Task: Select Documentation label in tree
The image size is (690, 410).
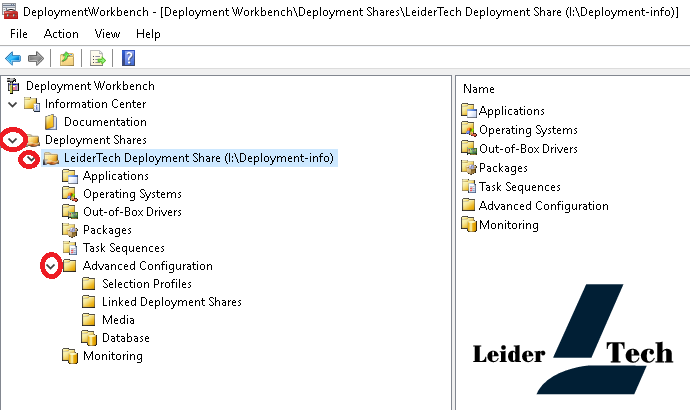Action: click(105, 122)
